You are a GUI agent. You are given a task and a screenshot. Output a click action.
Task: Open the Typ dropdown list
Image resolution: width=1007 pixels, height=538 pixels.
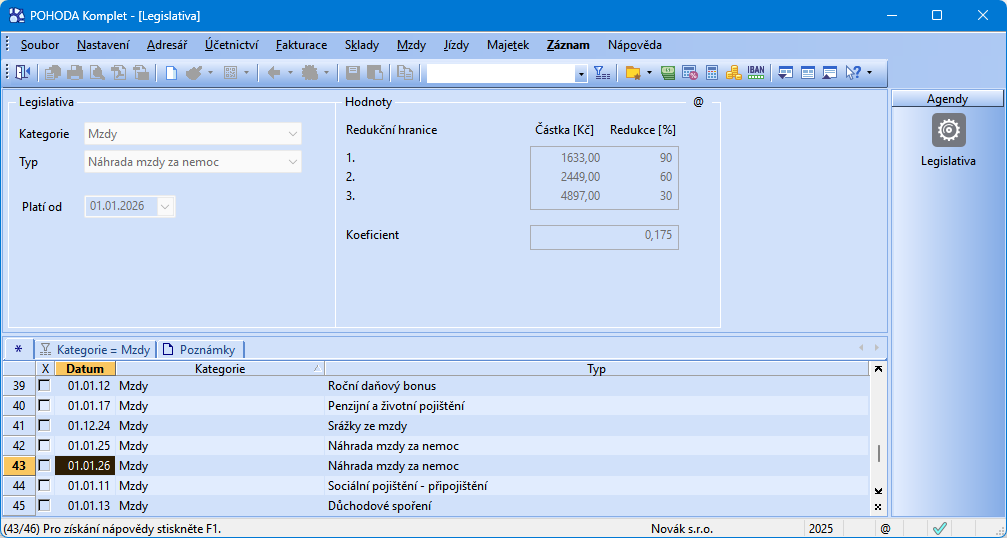[292, 162]
